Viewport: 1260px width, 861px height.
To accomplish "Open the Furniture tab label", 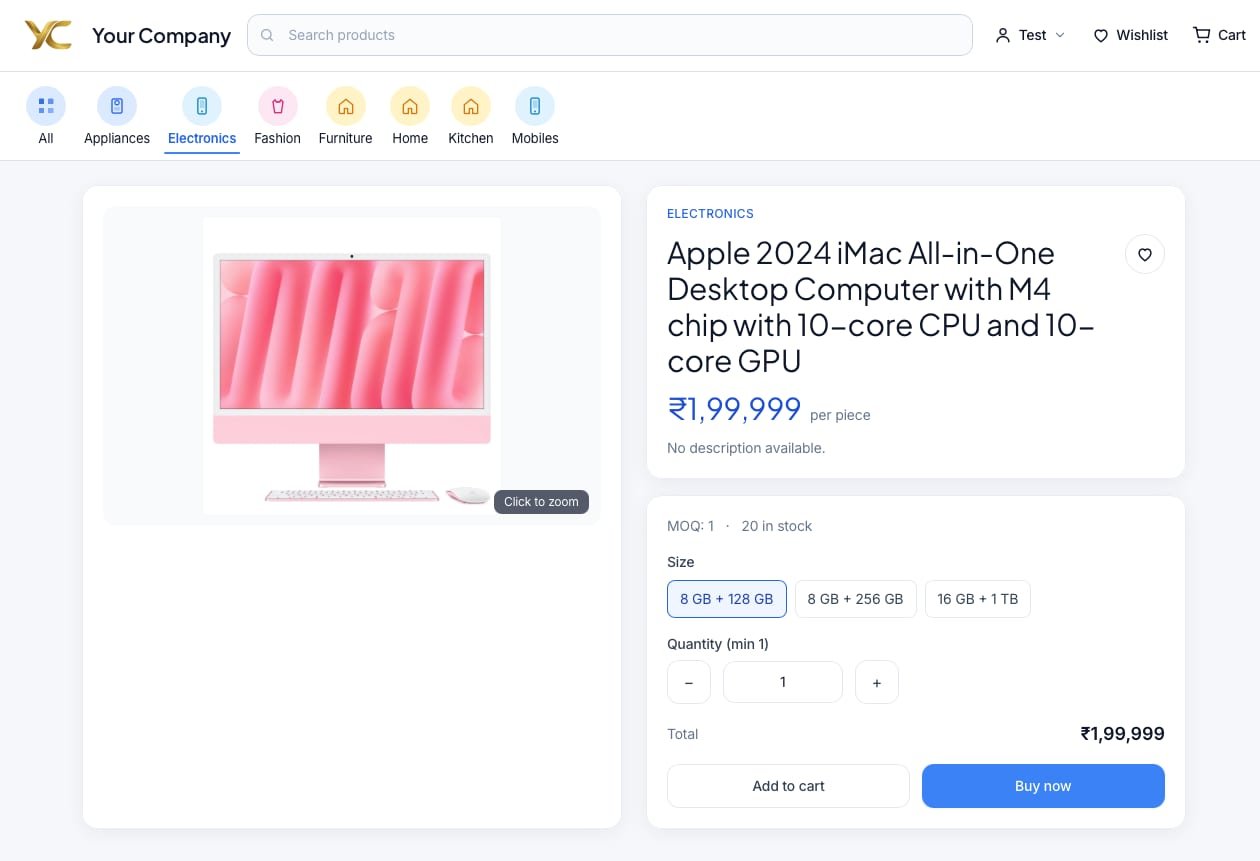I will pos(346,138).
